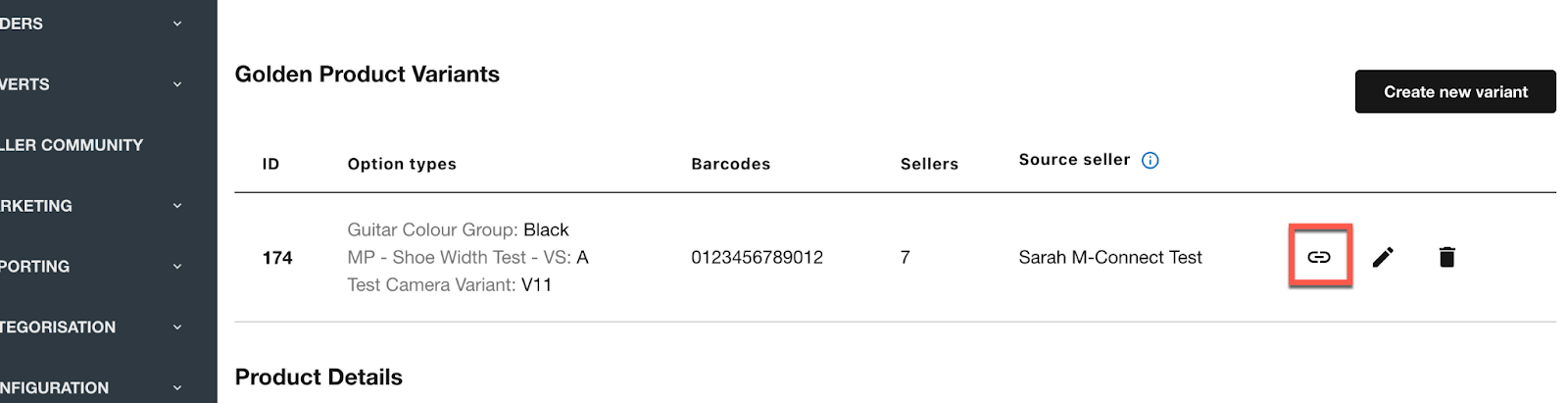Open Seller Community in sidebar
Viewport: 1568px width, 403px height.
tap(72, 145)
